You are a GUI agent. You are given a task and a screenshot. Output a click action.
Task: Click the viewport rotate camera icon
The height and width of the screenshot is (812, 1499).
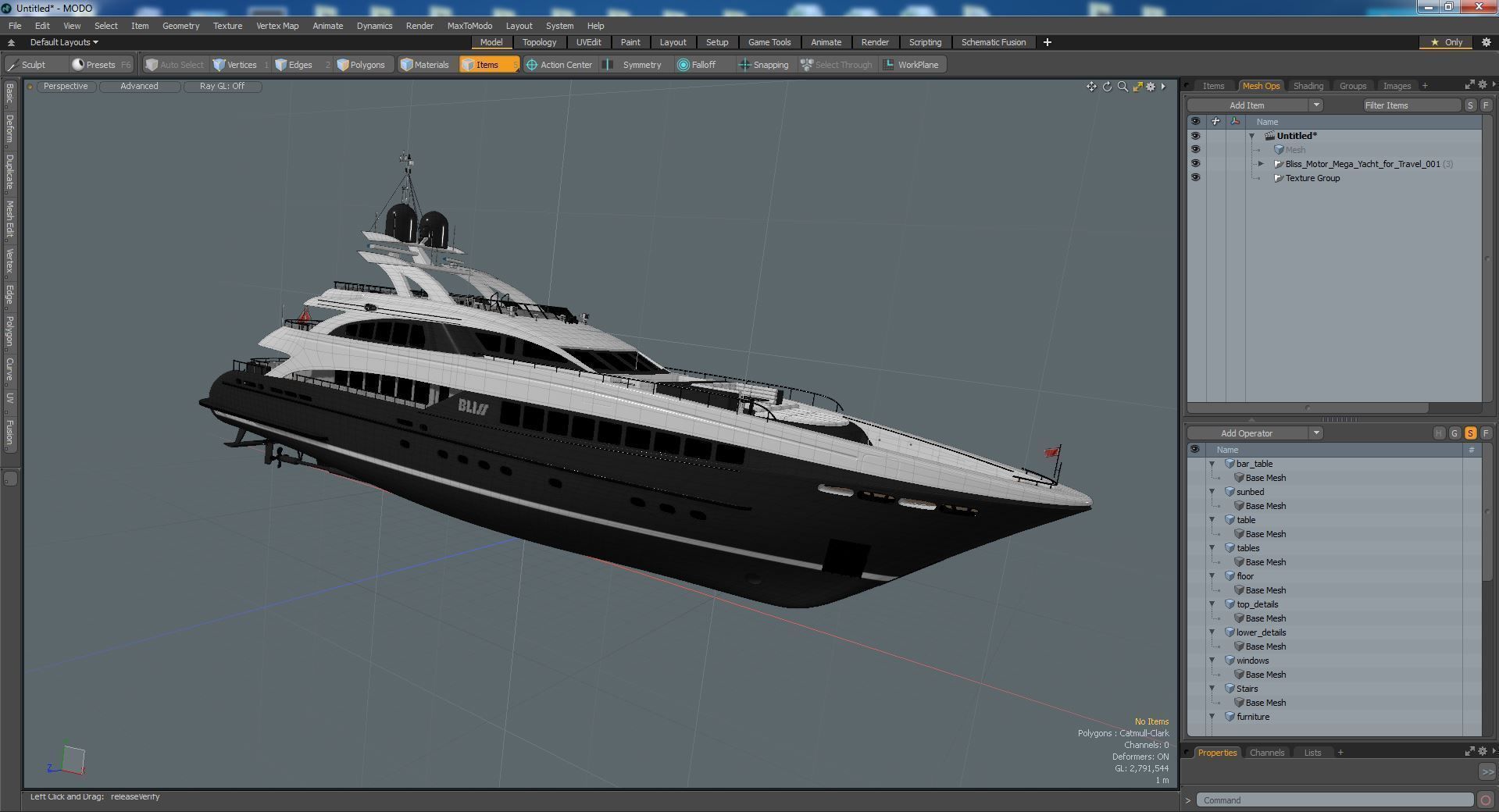[1107, 87]
